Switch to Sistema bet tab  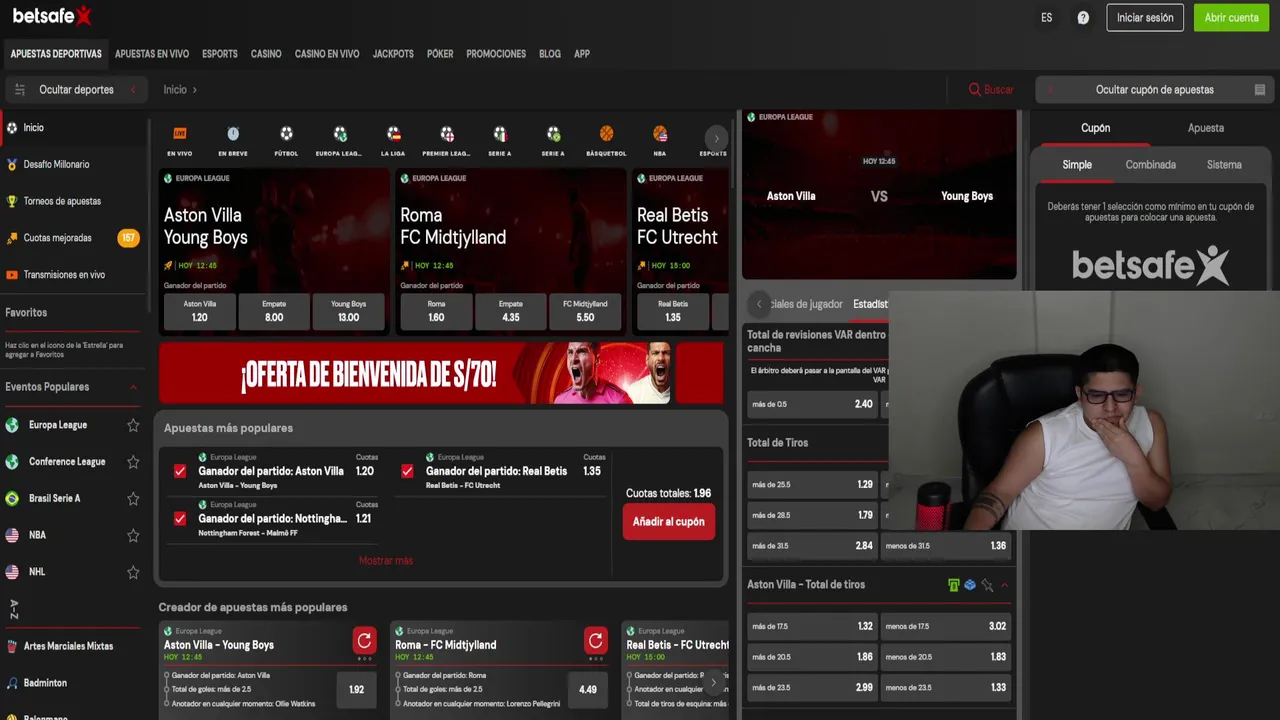(1224, 165)
